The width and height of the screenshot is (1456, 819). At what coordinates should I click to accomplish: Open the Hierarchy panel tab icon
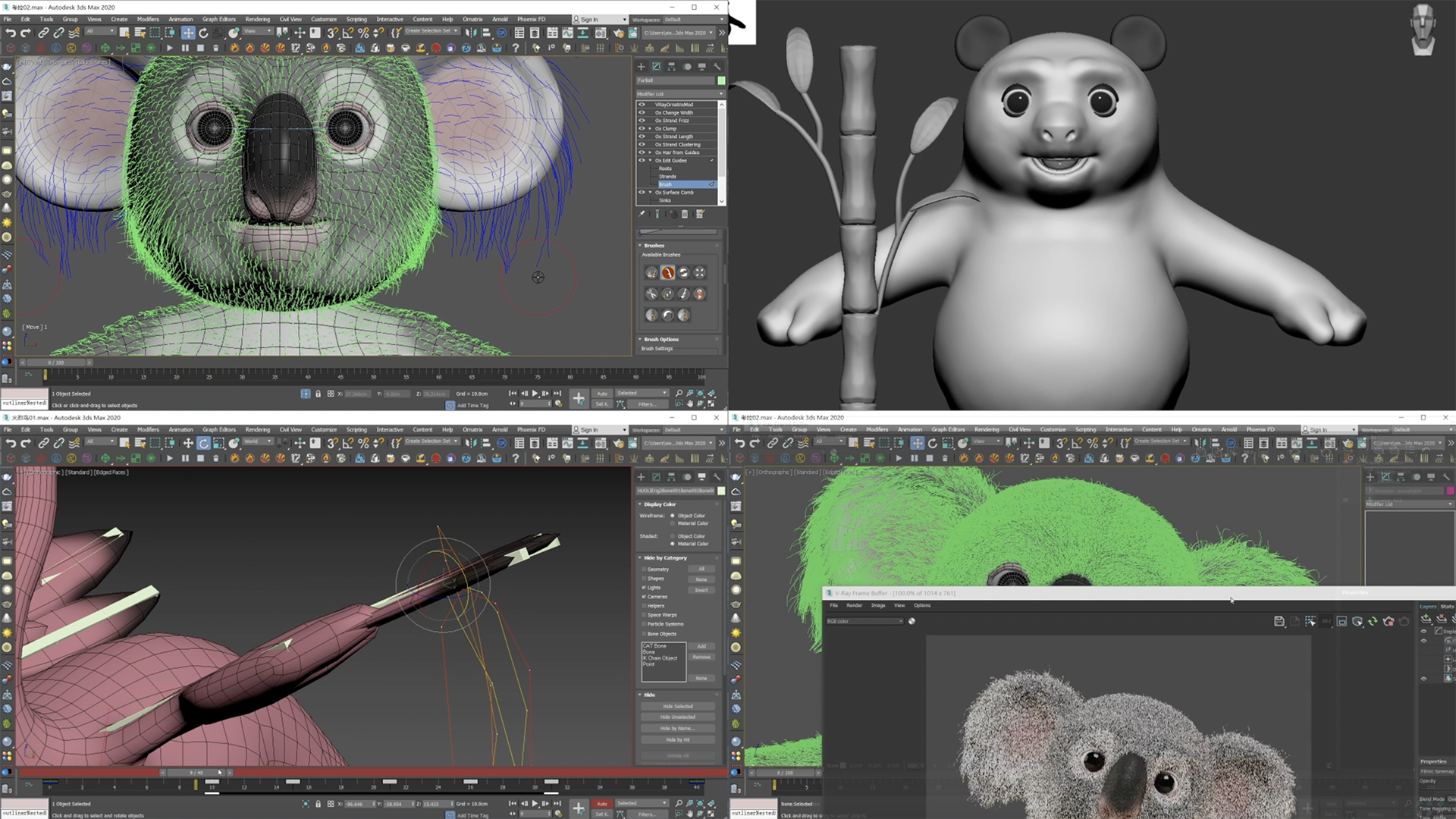(x=671, y=67)
